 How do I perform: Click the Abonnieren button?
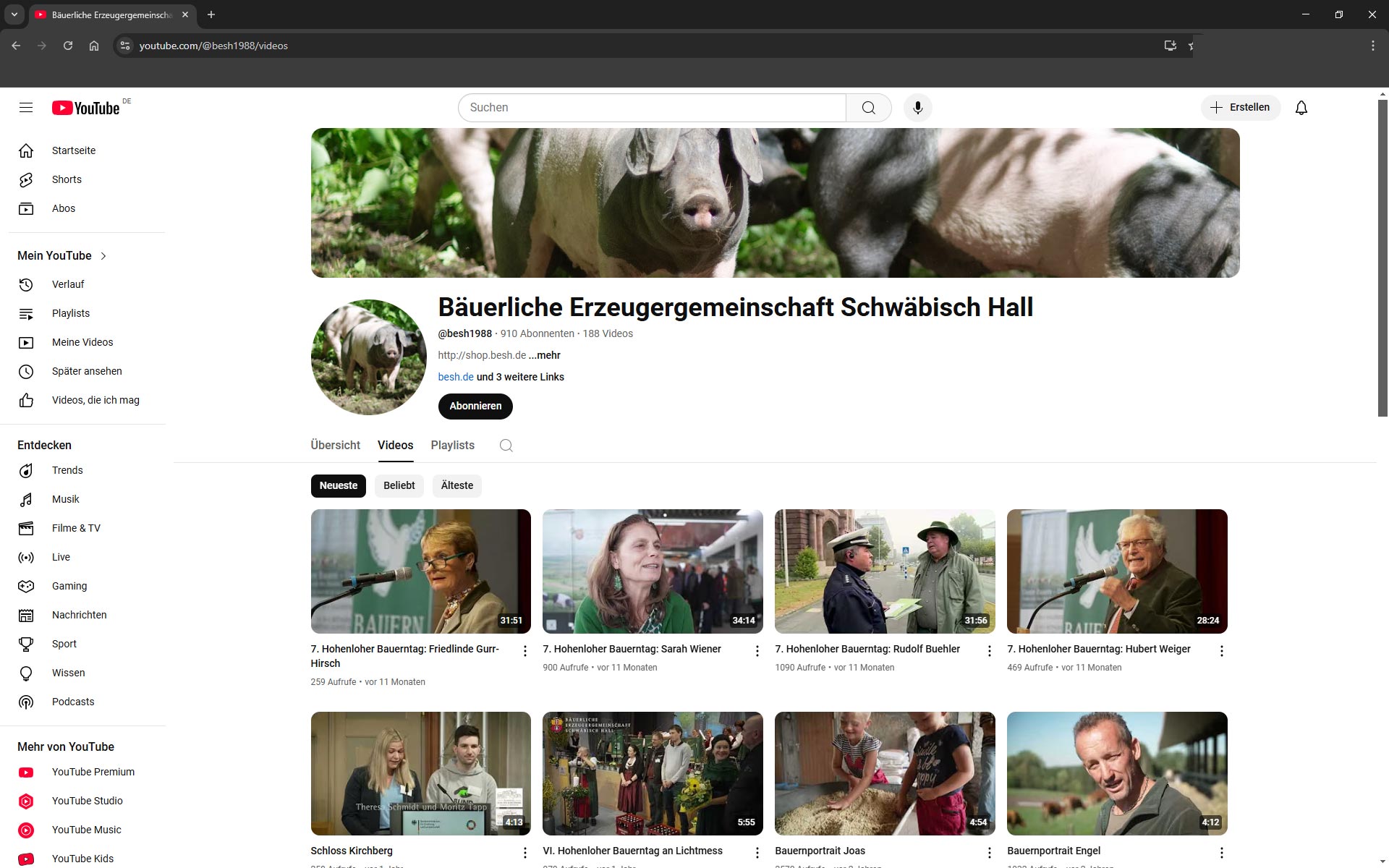coord(475,406)
